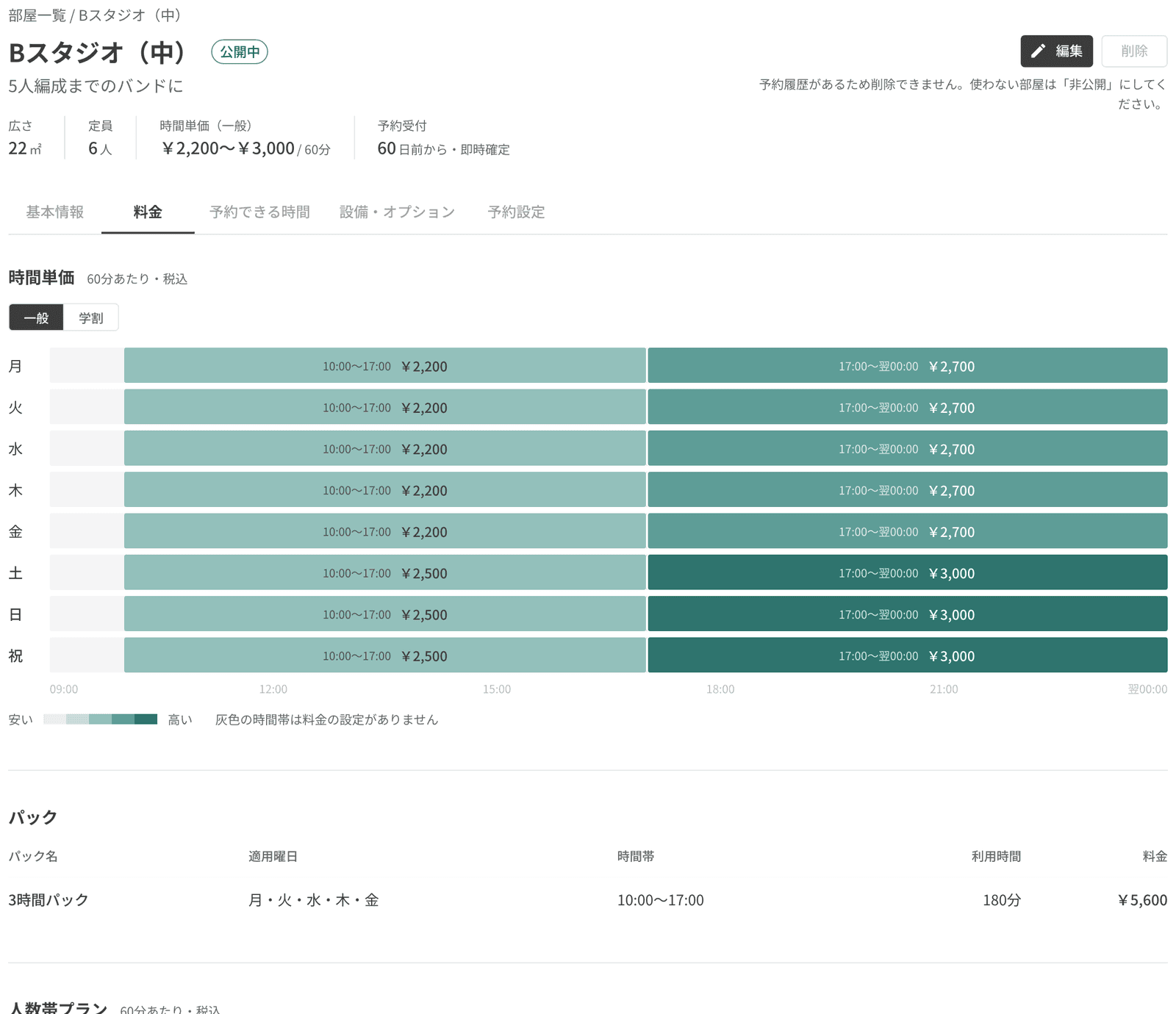The width and height of the screenshot is (1176, 1014).
Task: Click Thursday's evening ¥2,700 price bar
Action: pyautogui.click(x=908, y=490)
